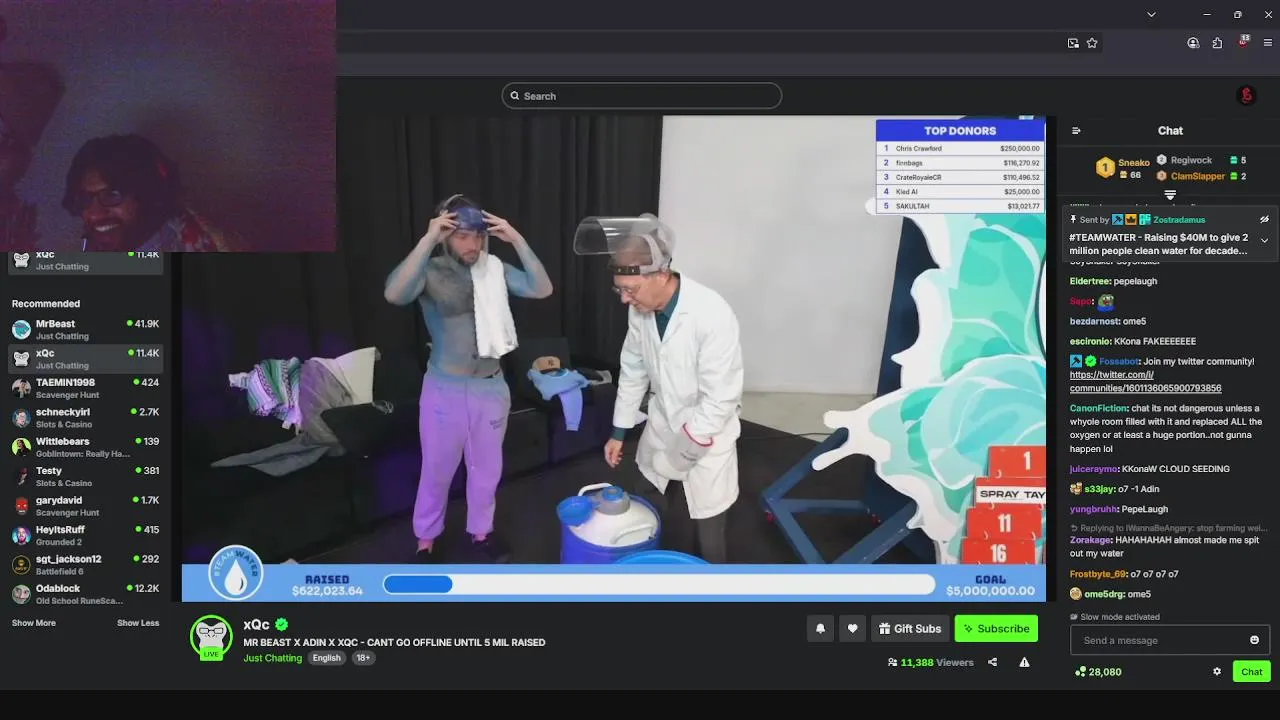Open Odablock avatar in recommended list
Screen dimensions: 1280x720
click(21, 594)
